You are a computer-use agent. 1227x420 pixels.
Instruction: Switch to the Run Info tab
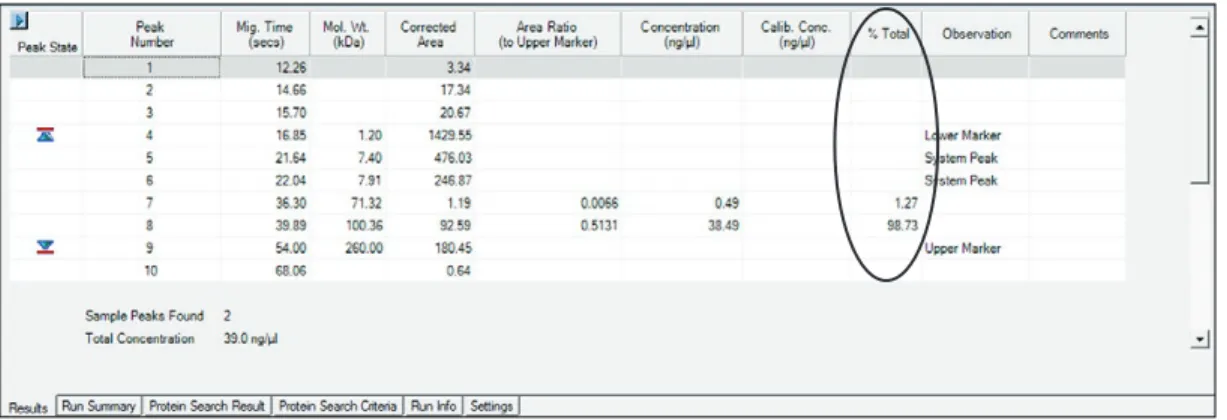(434, 406)
